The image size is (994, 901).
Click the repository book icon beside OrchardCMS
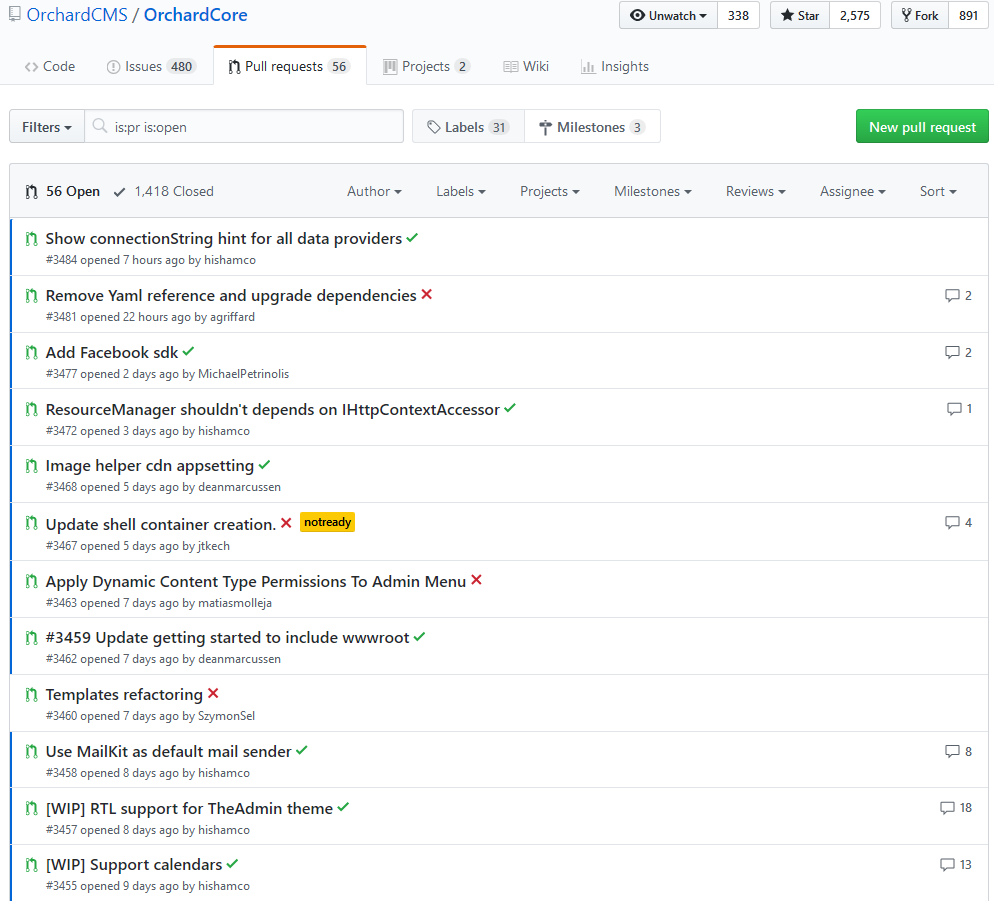coord(15,14)
